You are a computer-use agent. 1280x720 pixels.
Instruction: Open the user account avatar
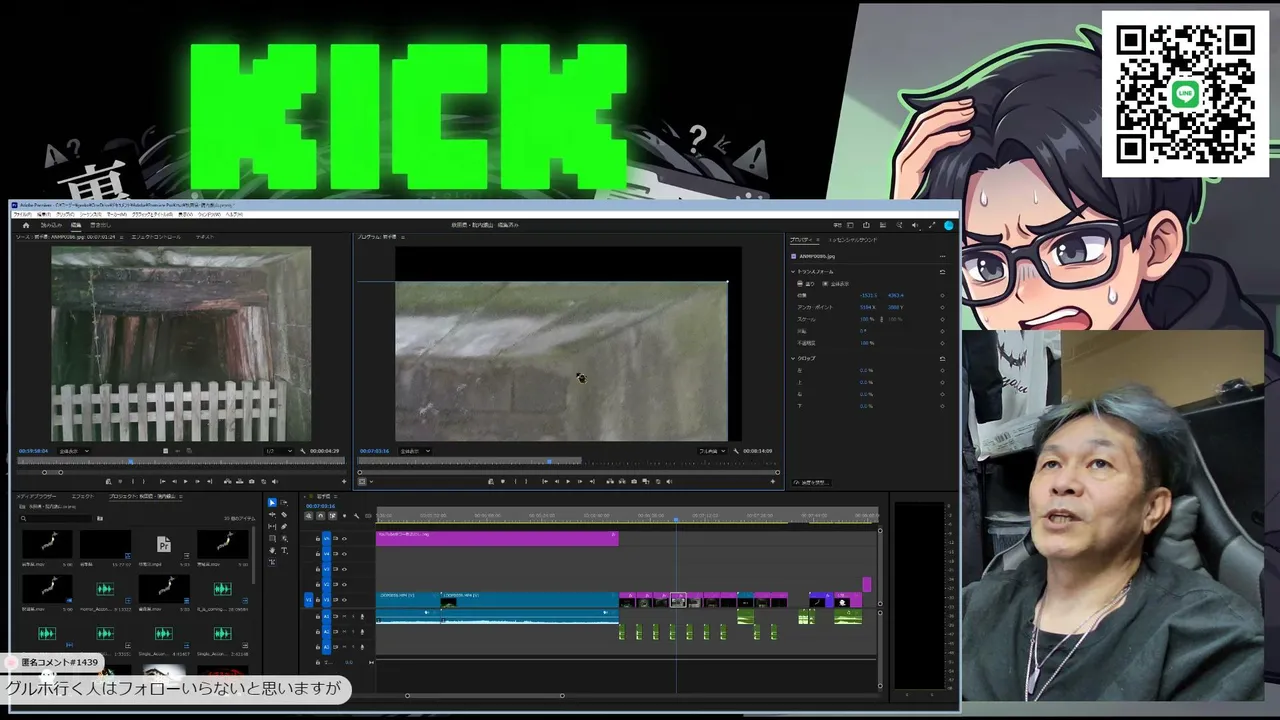click(x=949, y=225)
